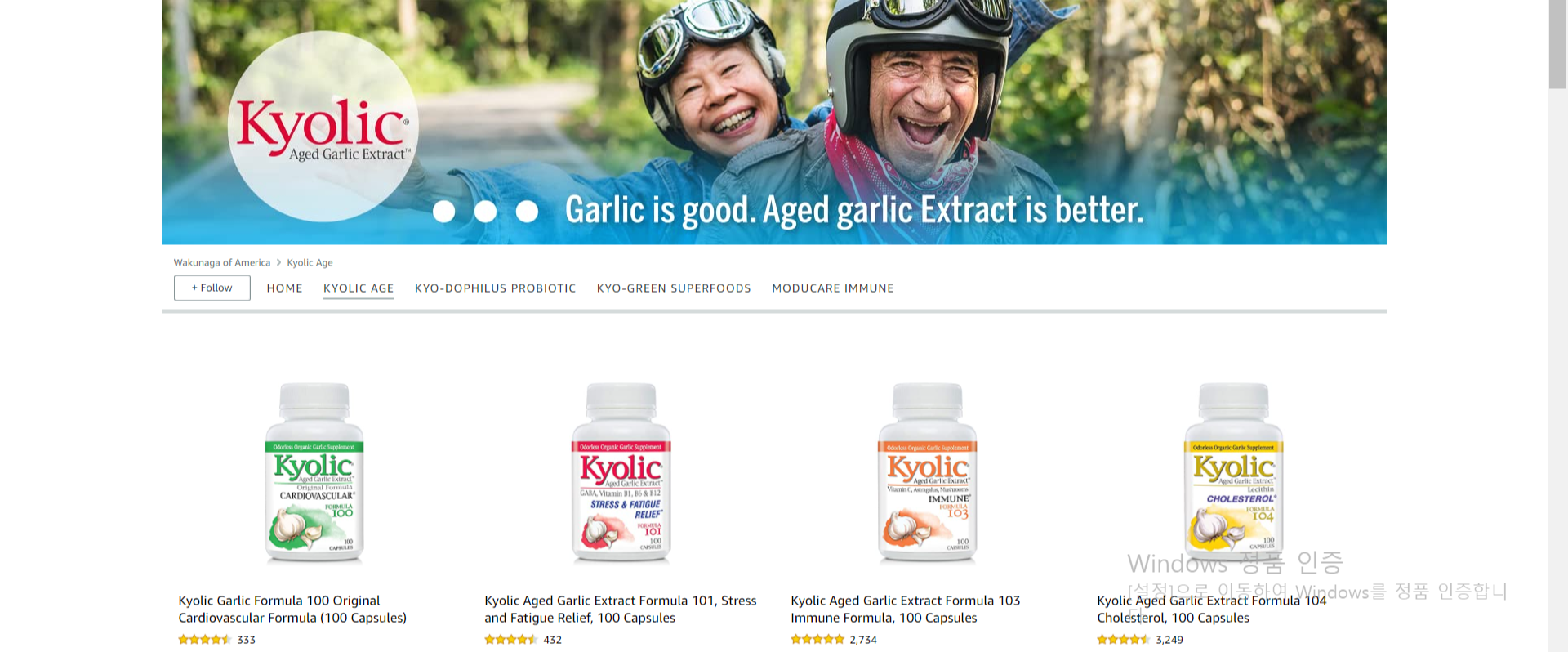1568x652 pixels.
Task: Click star rating for Formula 103 Immune
Action: 817,640
